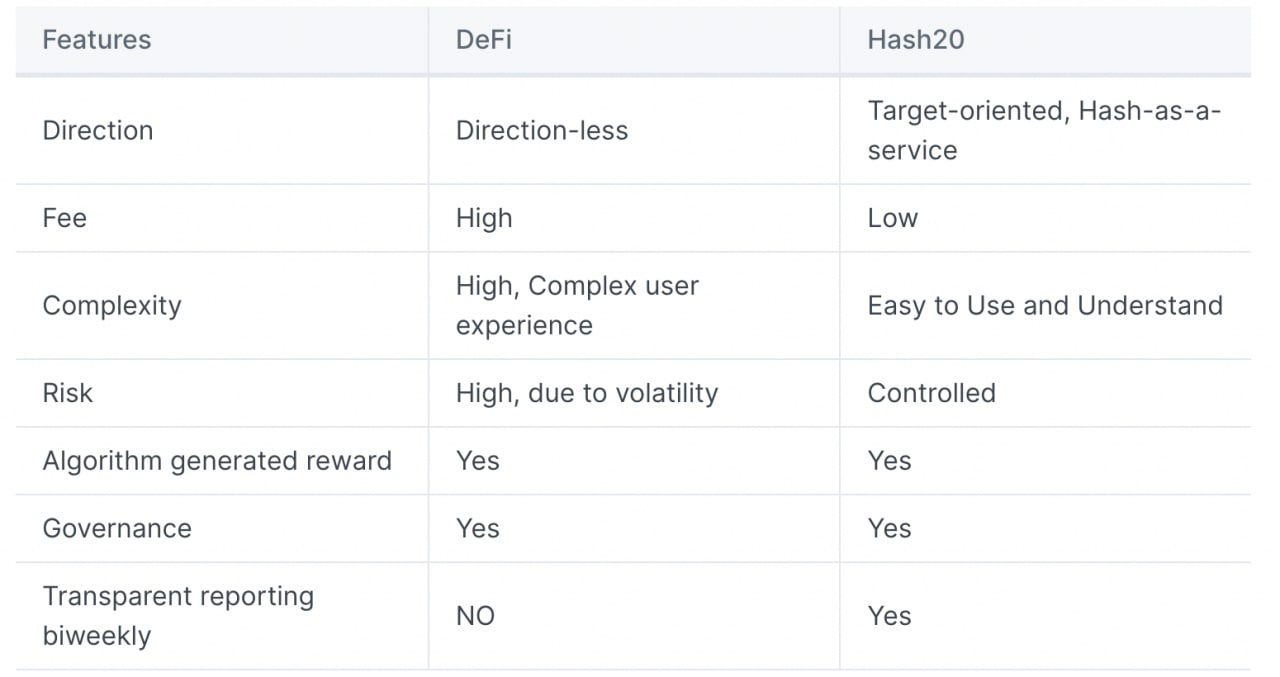
Task: Select Algorithm generated reward row label
Action: [217, 461]
